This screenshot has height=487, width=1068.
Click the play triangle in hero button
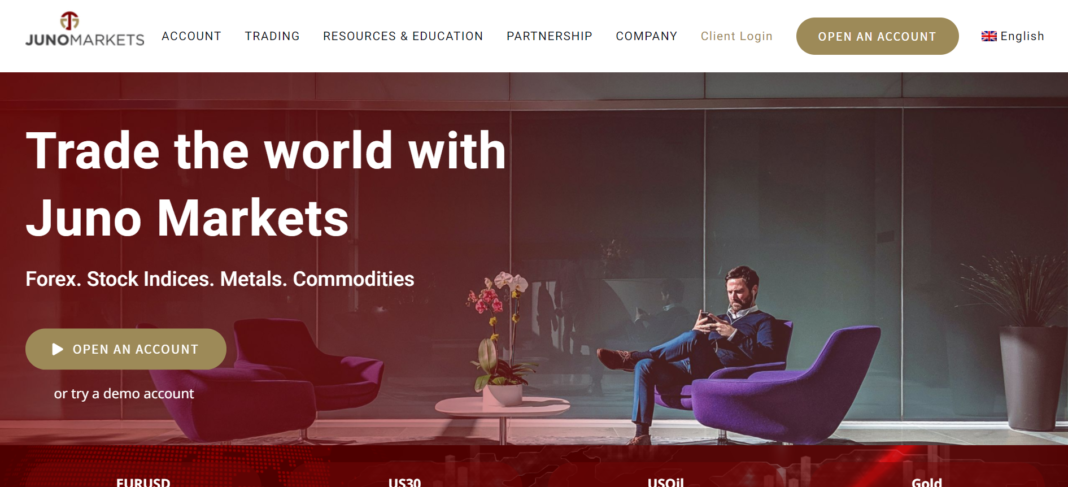[58, 349]
